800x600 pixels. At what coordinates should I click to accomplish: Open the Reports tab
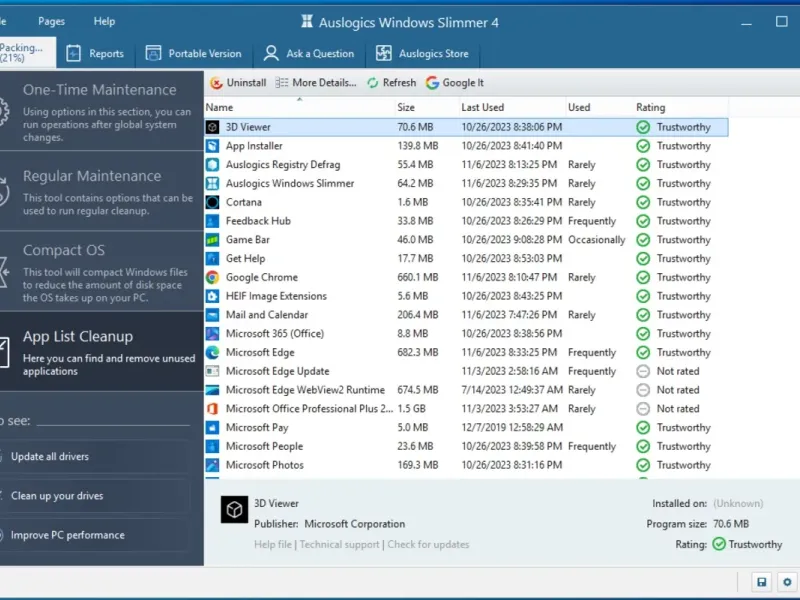tap(96, 54)
